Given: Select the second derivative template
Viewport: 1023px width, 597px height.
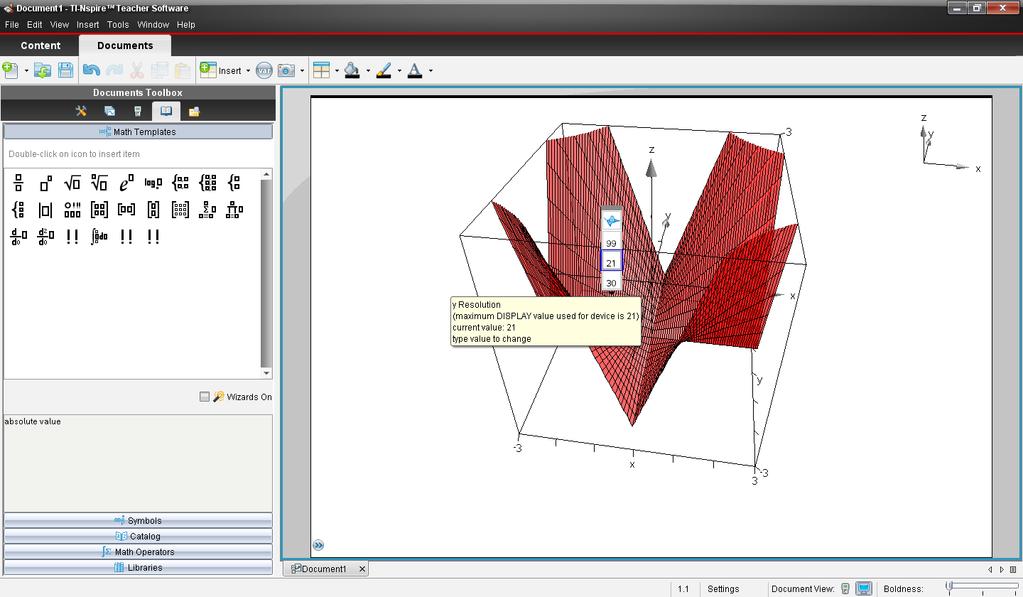Looking at the screenshot, I should click(45, 236).
